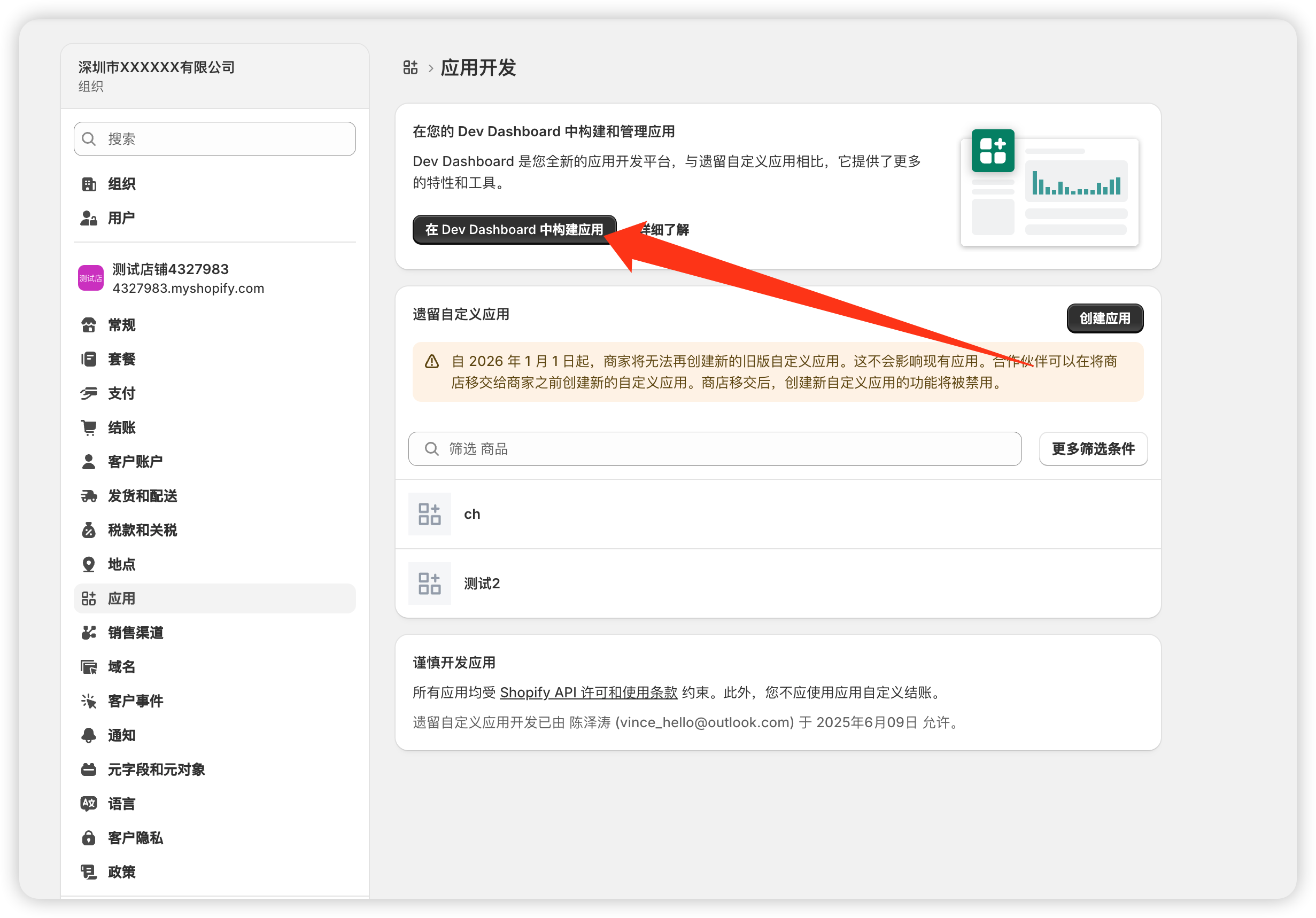This screenshot has height=918, width=1316.
Task: Focus the 筛选 商品 filter field
Action: click(715, 449)
